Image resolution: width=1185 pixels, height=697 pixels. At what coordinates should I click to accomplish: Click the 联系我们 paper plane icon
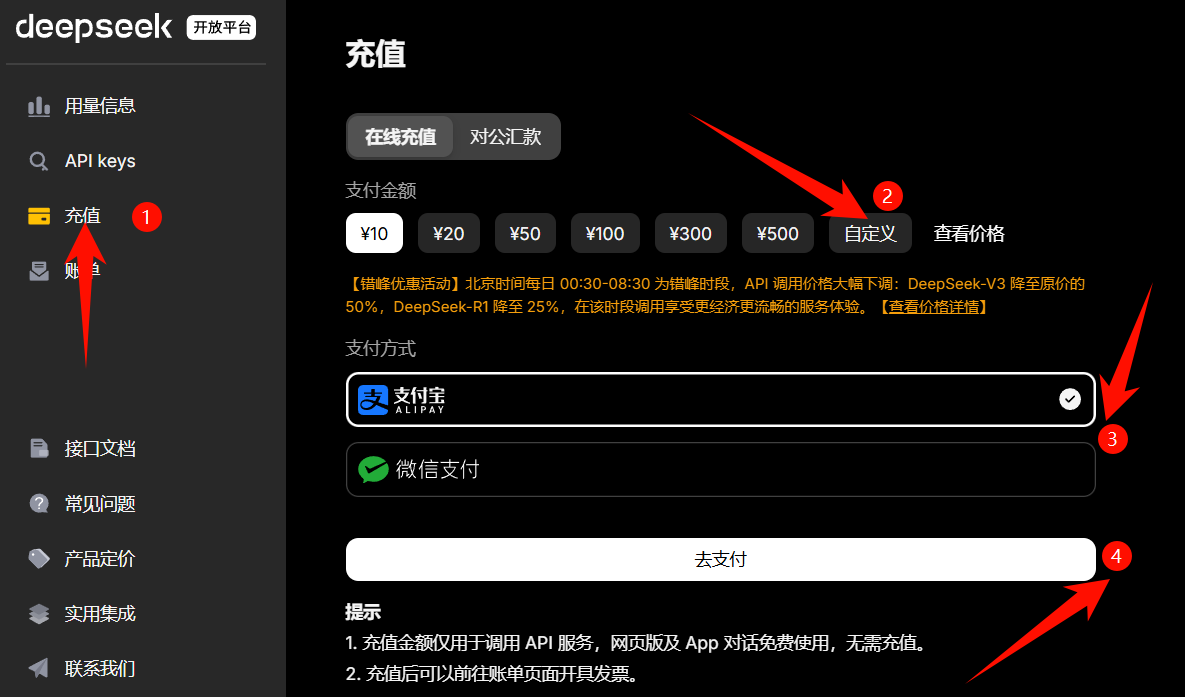(x=39, y=668)
